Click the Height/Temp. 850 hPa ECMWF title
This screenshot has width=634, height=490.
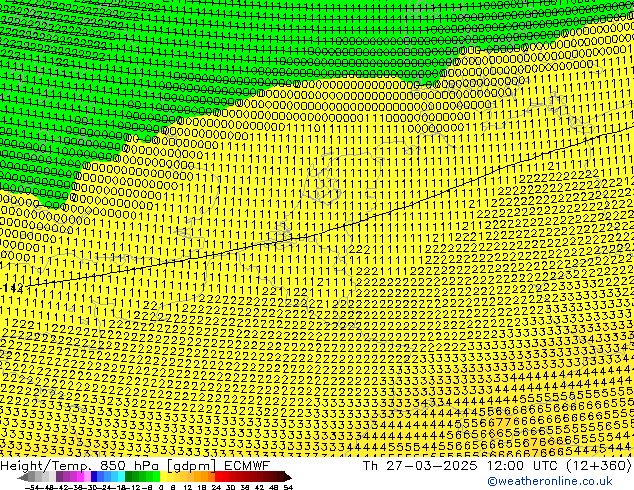(x=135, y=466)
